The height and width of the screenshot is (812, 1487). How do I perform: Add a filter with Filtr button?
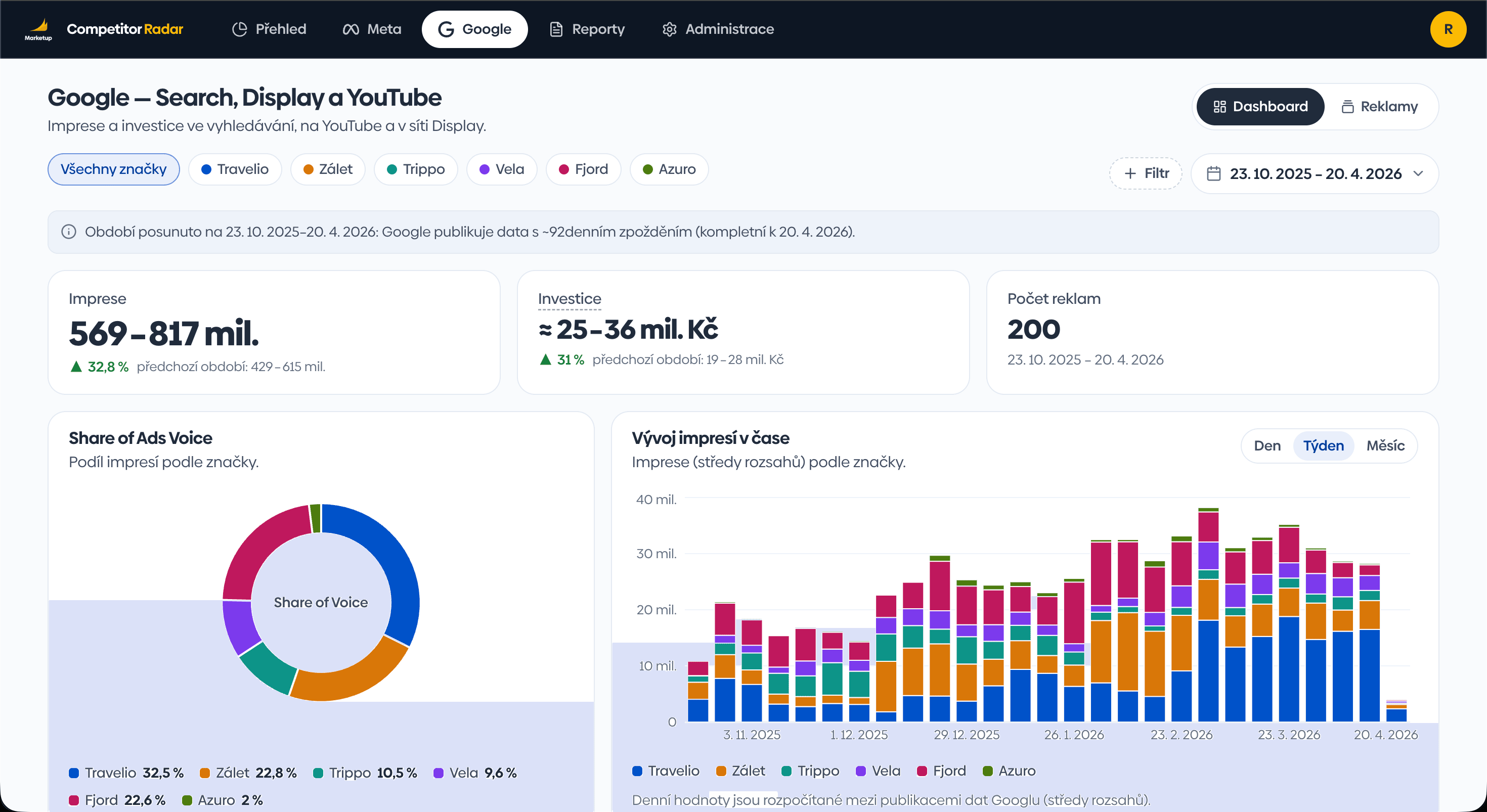tap(1145, 173)
